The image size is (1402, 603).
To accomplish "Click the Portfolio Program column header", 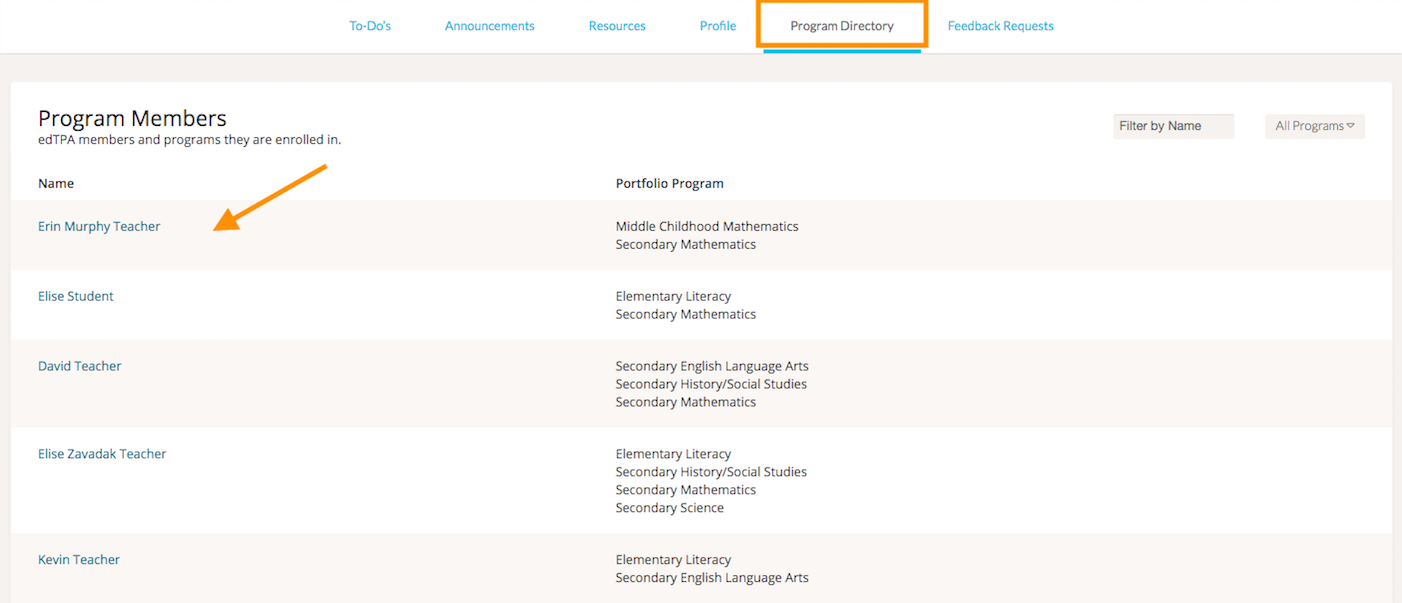I will (669, 184).
